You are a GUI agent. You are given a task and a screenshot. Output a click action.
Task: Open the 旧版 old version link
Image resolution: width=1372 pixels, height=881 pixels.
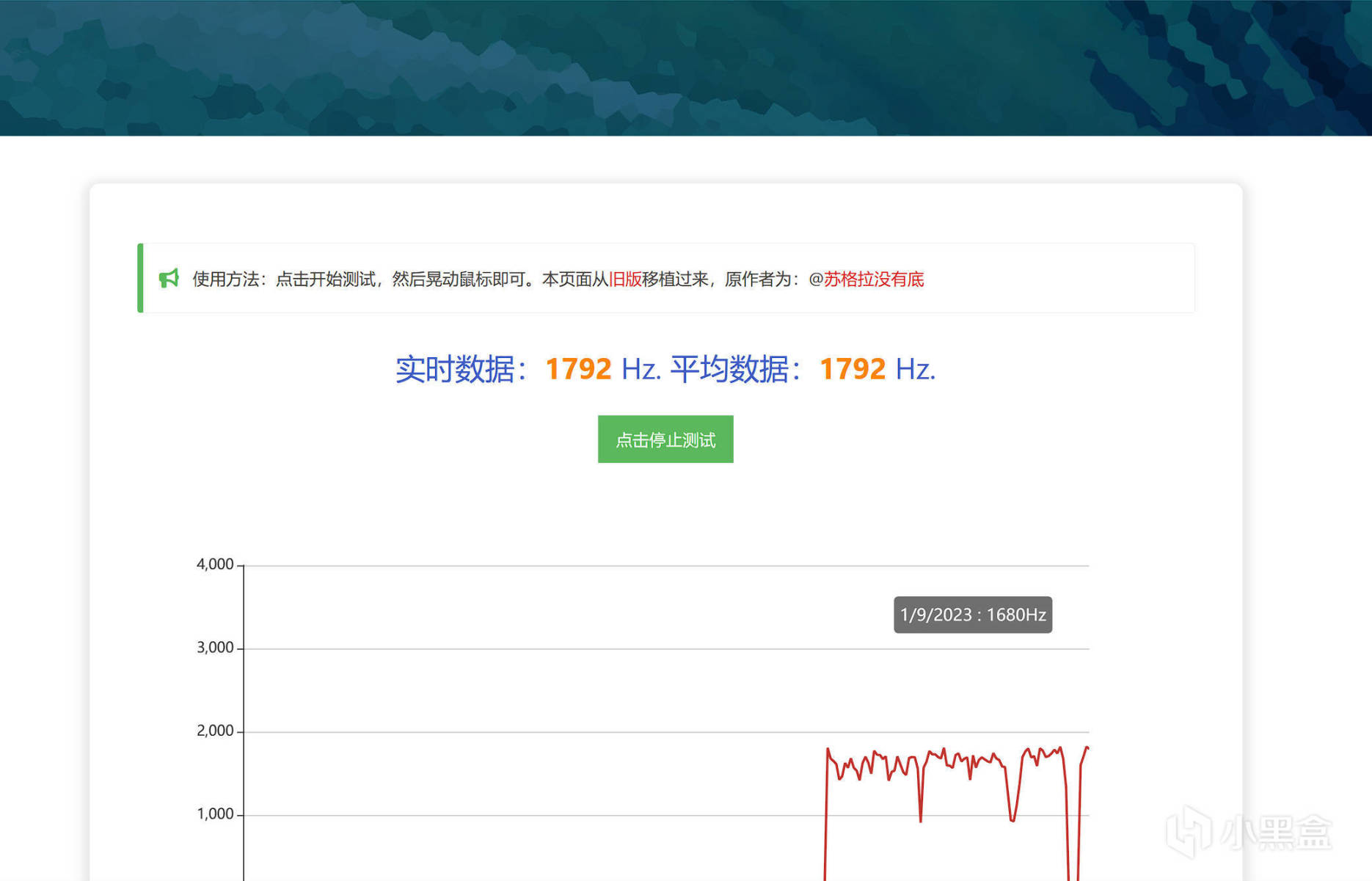625,279
